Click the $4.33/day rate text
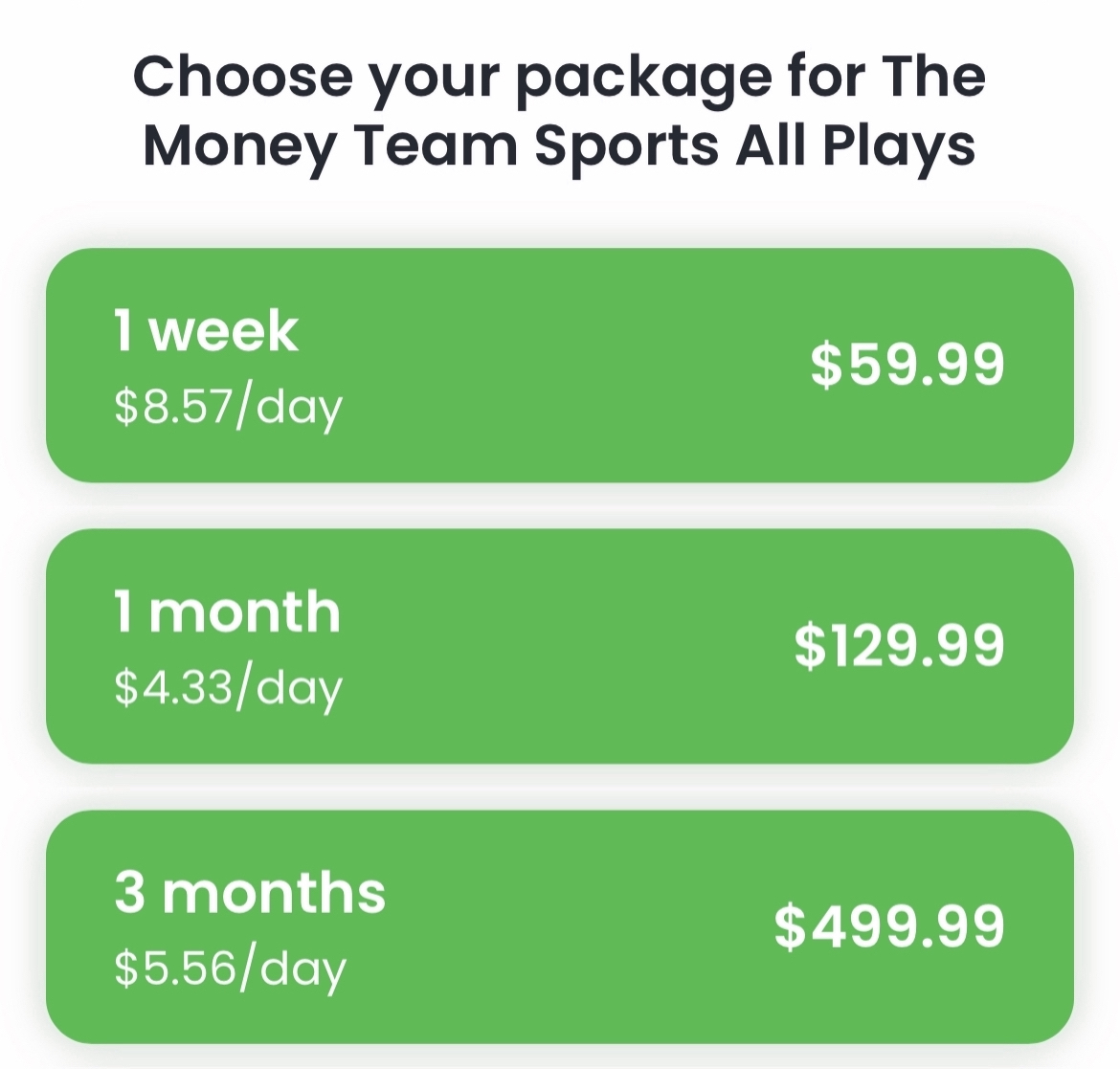 (x=228, y=687)
